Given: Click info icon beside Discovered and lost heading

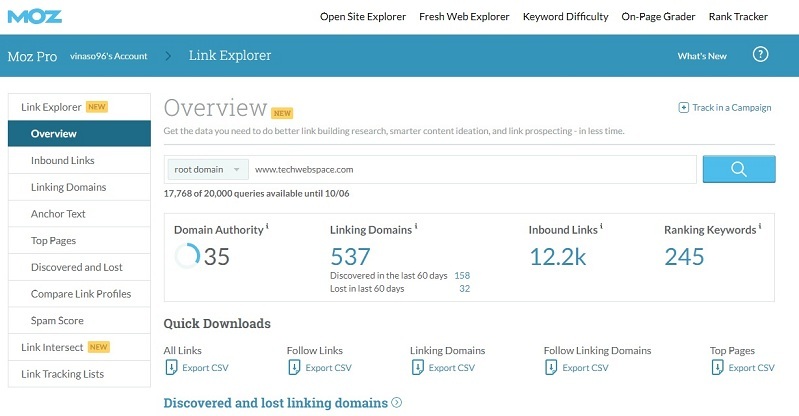Looking at the screenshot, I should click(397, 403).
